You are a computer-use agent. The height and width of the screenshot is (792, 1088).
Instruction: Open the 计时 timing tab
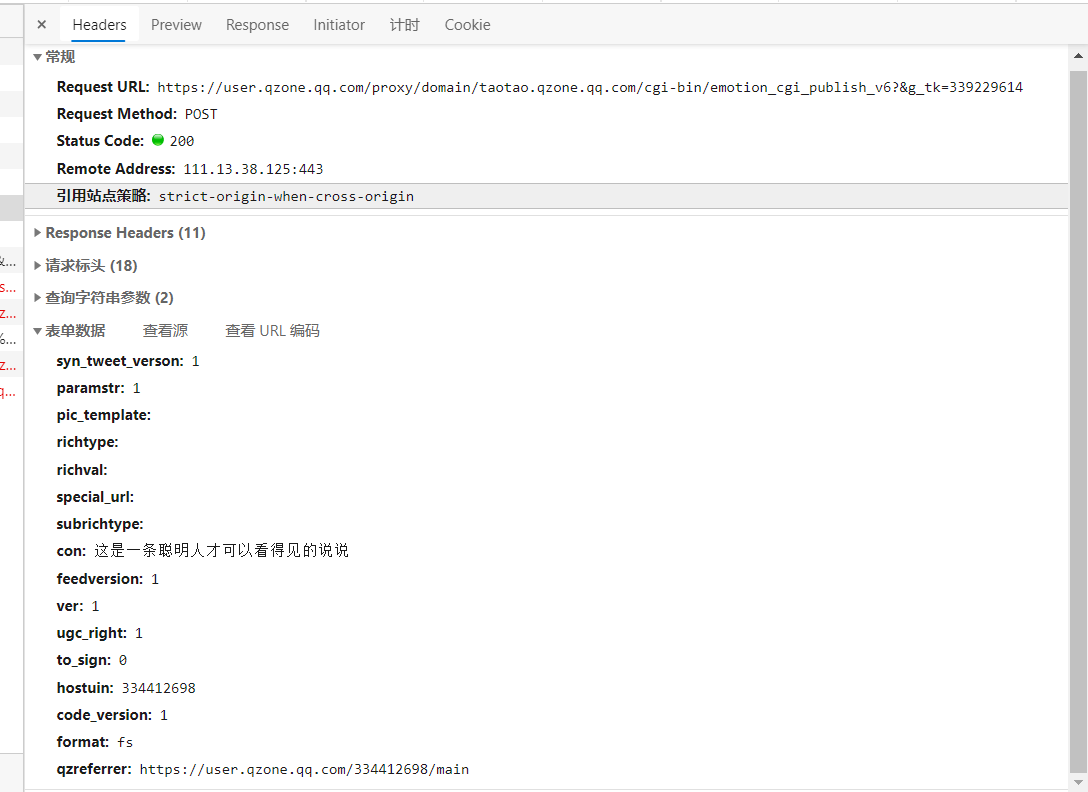[405, 25]
